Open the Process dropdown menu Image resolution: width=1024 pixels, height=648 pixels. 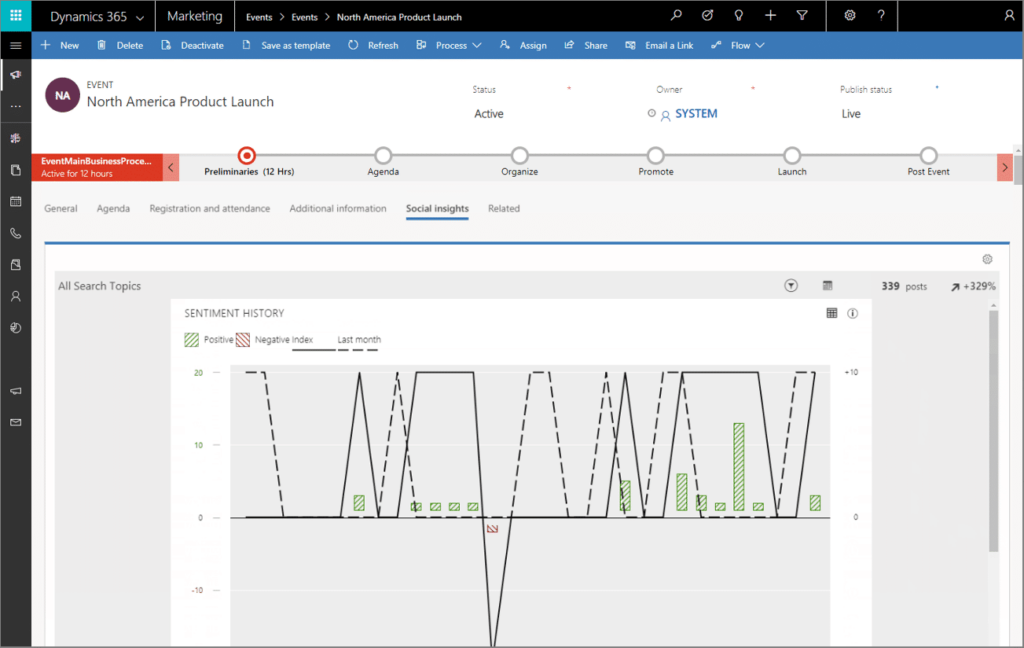[x=449, y=45]
